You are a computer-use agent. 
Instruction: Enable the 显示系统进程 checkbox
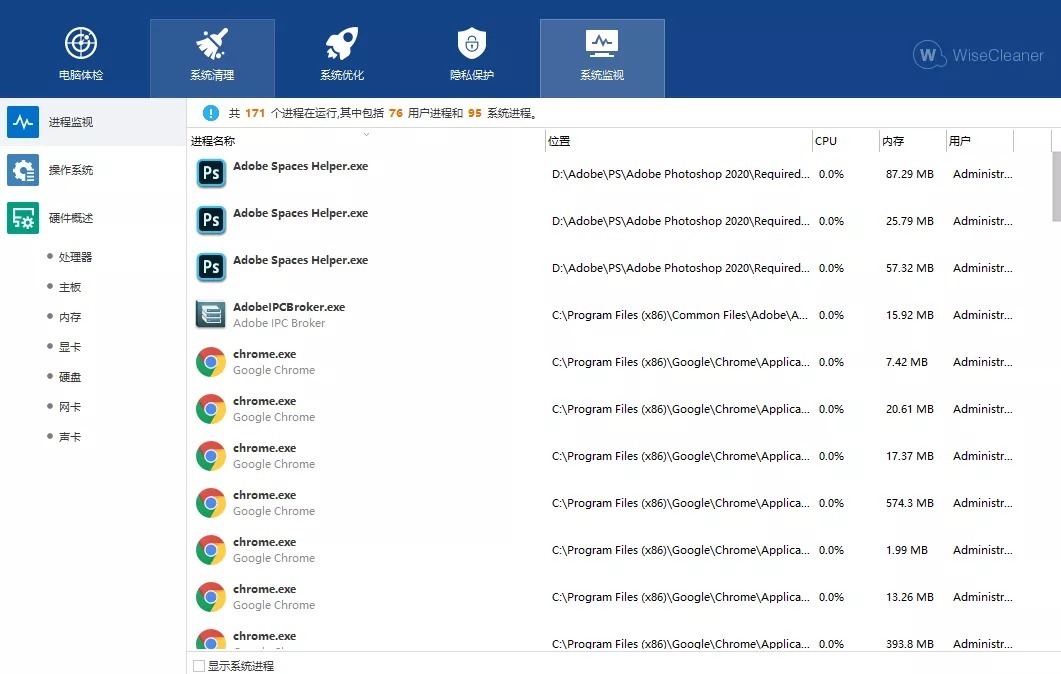pyautogui.click(x=198, y=665)
